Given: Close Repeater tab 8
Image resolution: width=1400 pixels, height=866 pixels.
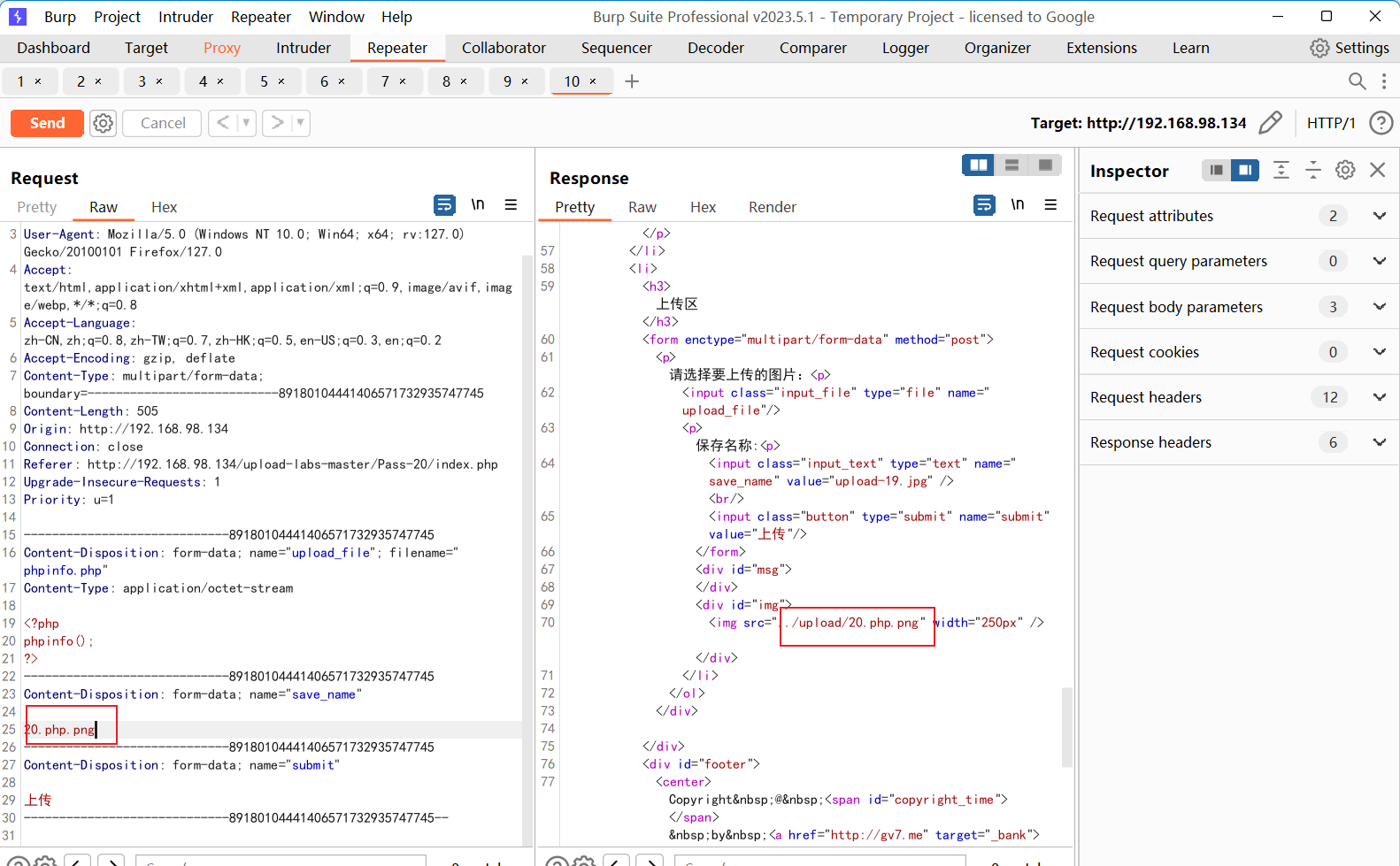Looking at the screenshot, I should [x=463, y=81].
